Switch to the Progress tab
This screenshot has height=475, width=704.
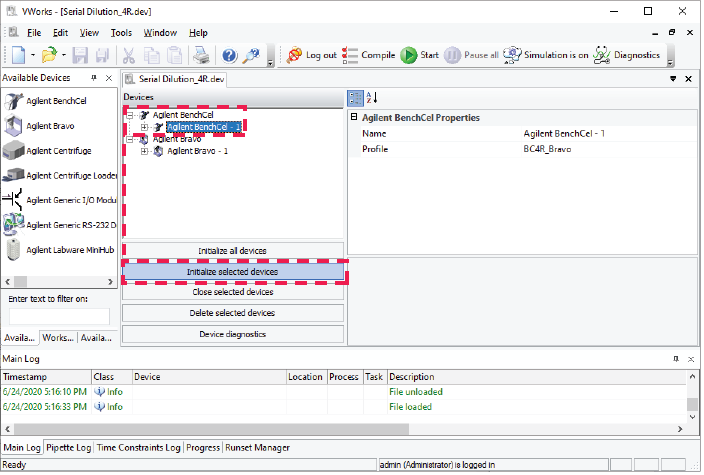coord(203,448)
